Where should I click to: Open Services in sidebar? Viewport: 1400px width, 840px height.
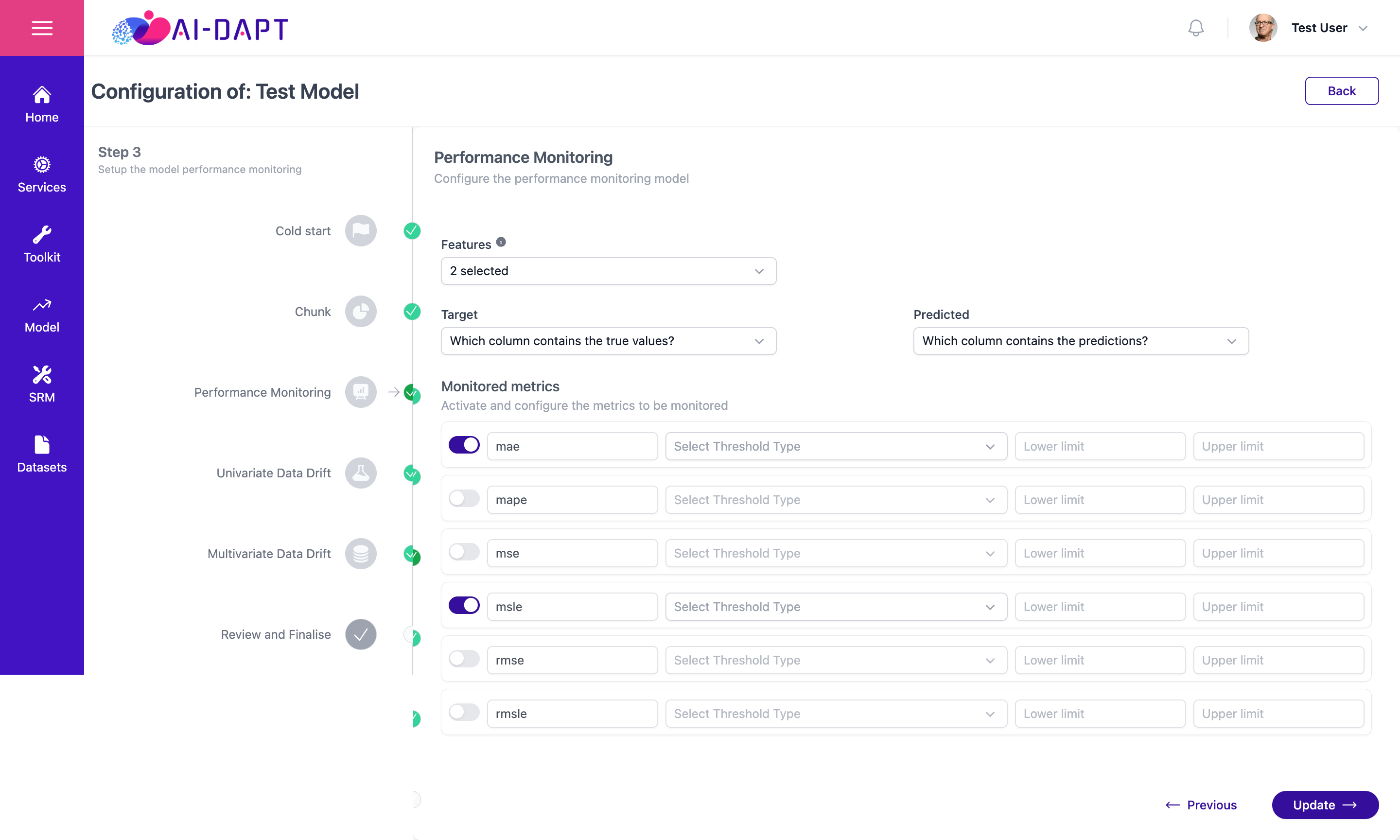coord(42,175)
